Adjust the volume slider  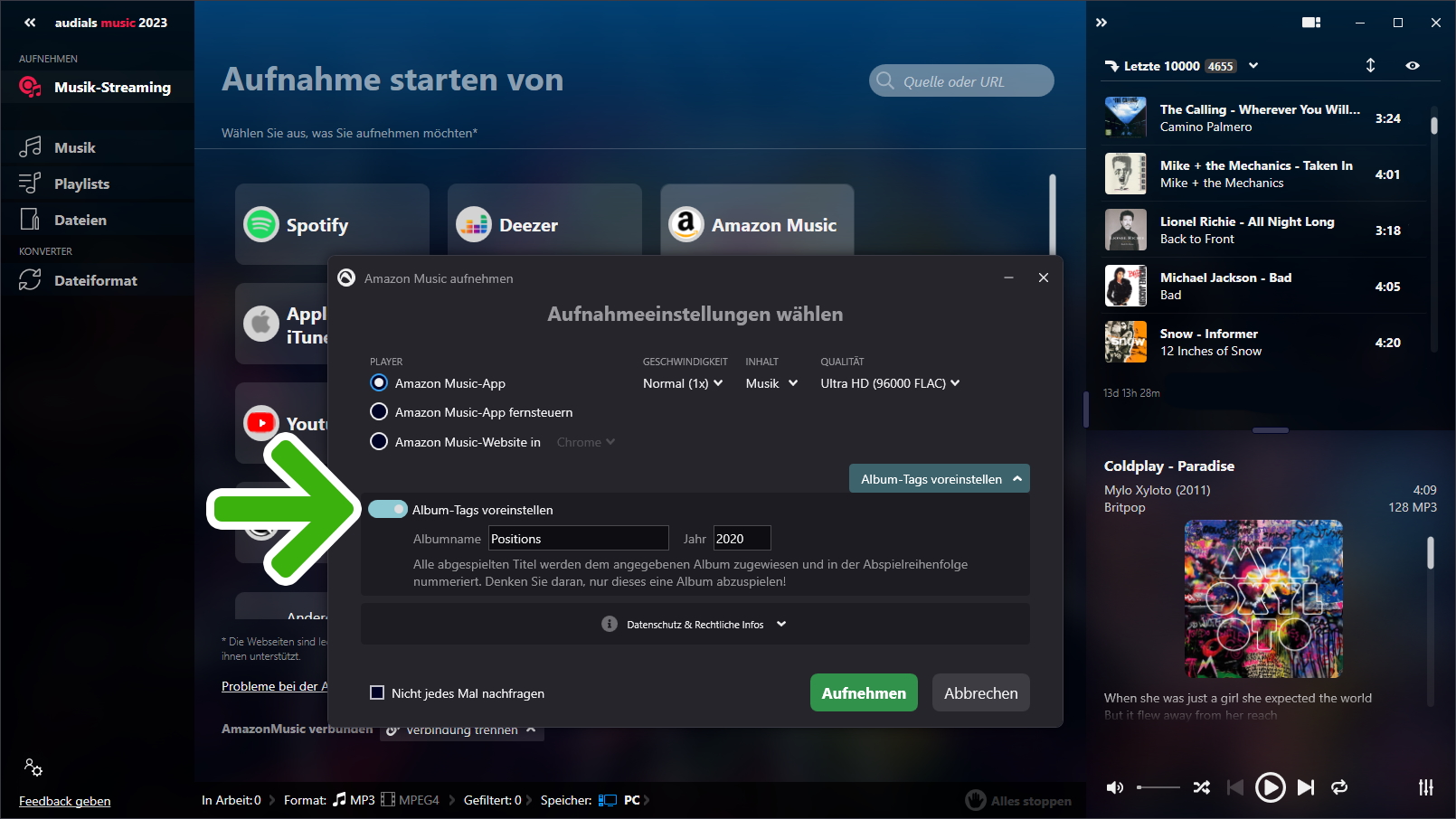[1158, 787]
